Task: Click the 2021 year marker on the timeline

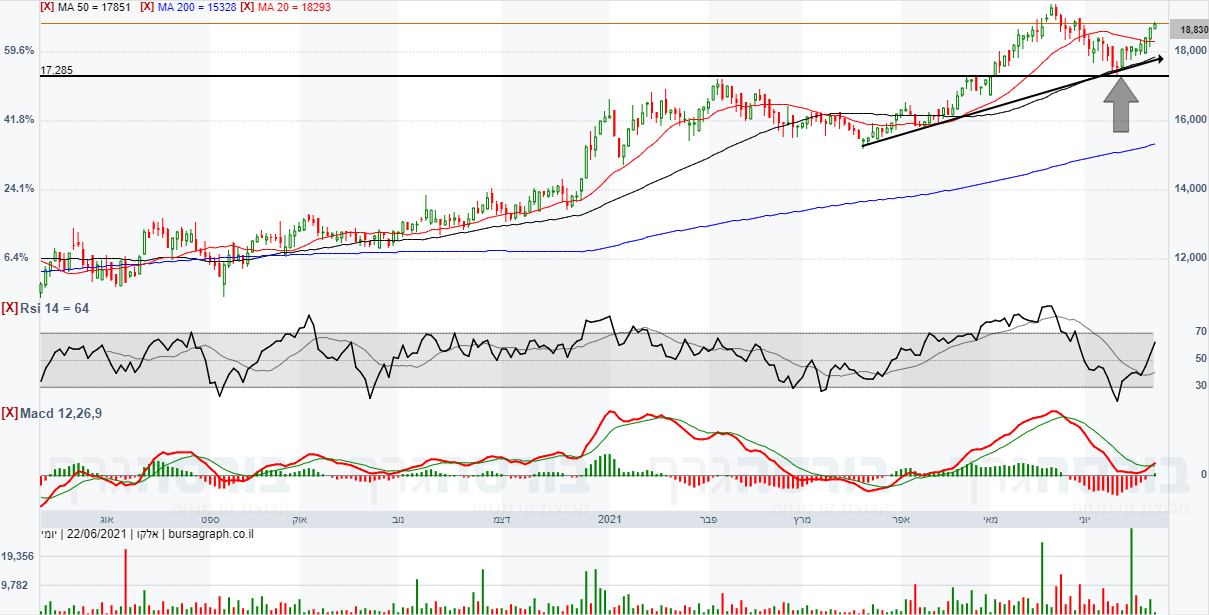Action: (x=610, y=520)
